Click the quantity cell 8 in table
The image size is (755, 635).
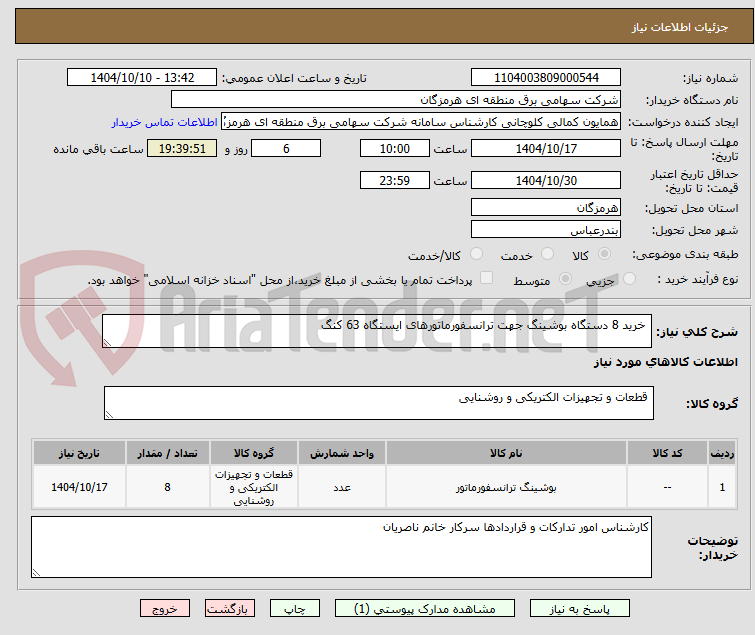168,487
